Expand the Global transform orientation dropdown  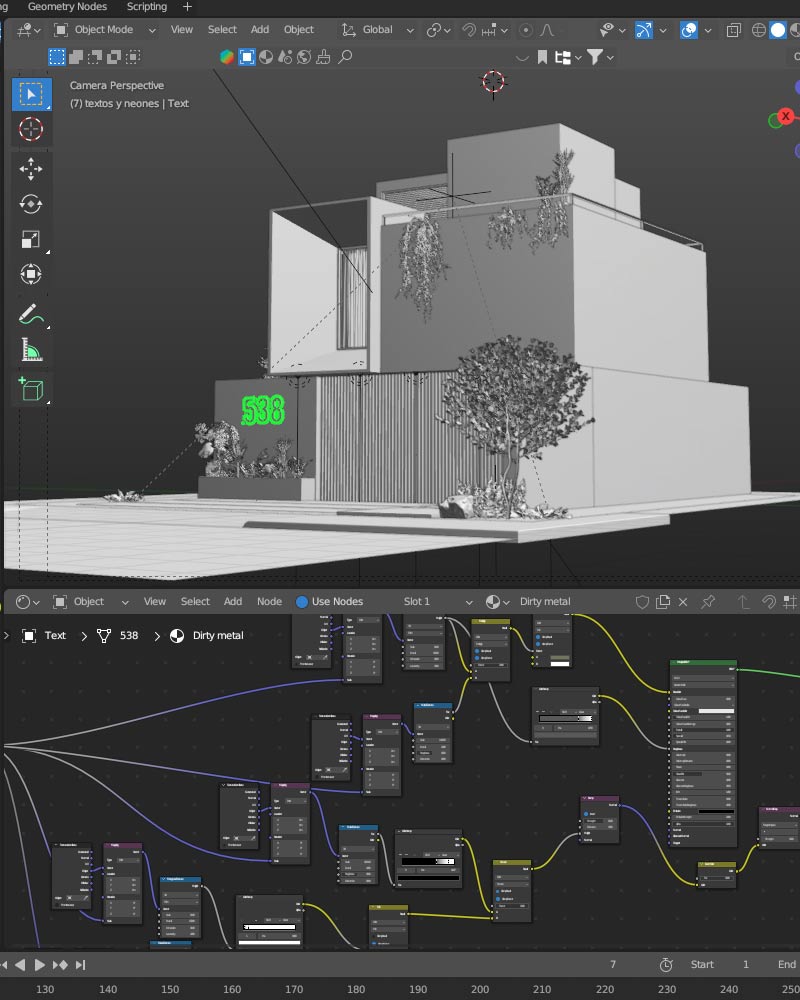tap(378, 30)
